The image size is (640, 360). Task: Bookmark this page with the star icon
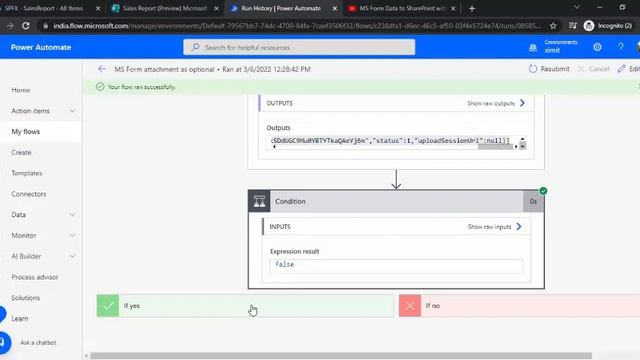coord(553,26)
